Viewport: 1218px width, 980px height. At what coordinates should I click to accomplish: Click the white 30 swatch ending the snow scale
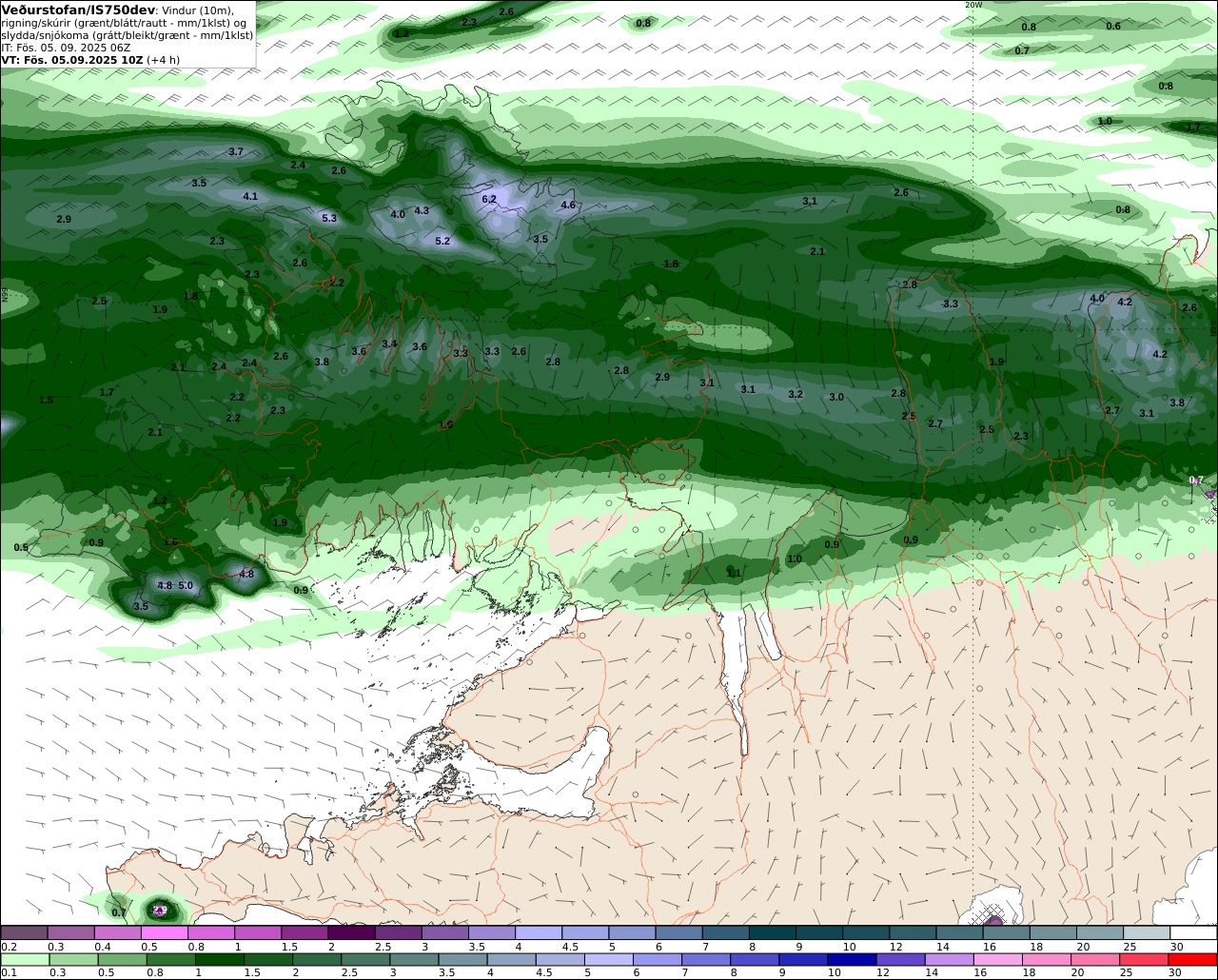pyautogui.click(x=1193, y=933)
